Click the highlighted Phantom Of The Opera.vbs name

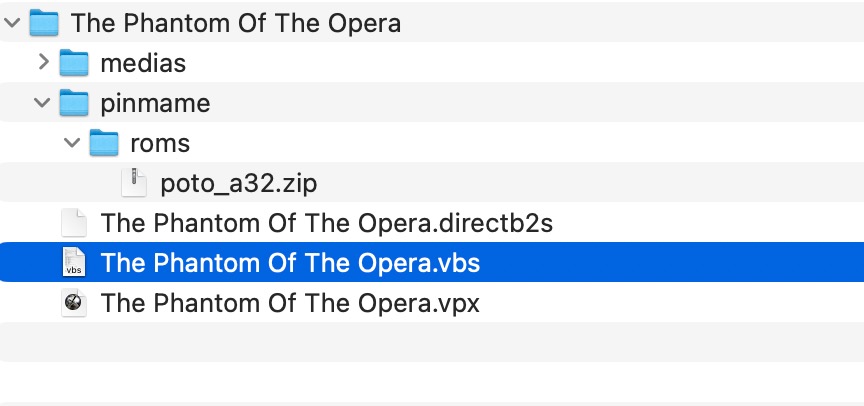click(x=290, y=263)
